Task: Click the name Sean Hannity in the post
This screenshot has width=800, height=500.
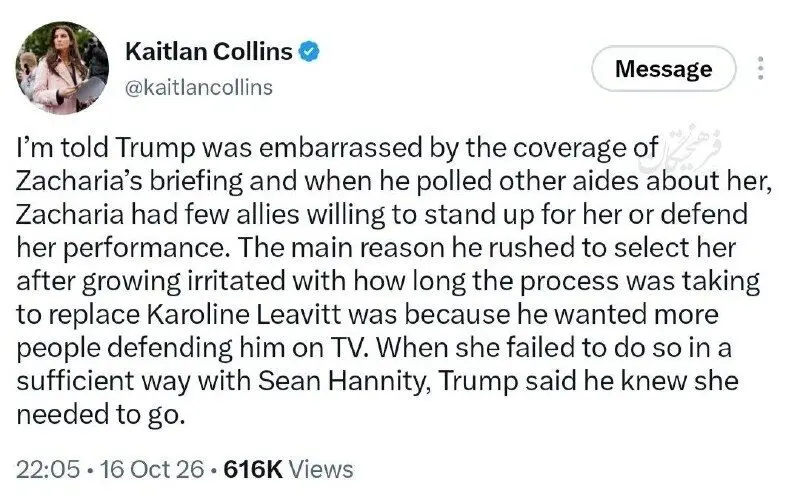Action: tap(341, 381)
